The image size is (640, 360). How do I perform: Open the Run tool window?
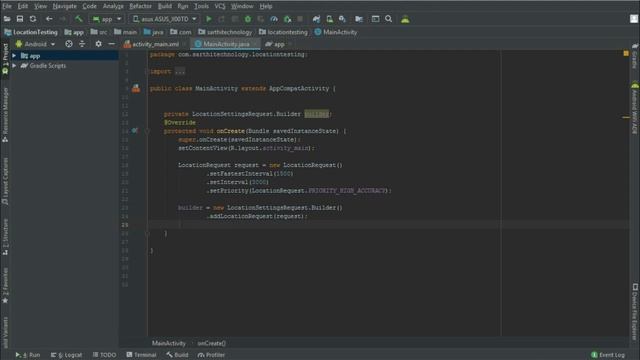[28, 355]
